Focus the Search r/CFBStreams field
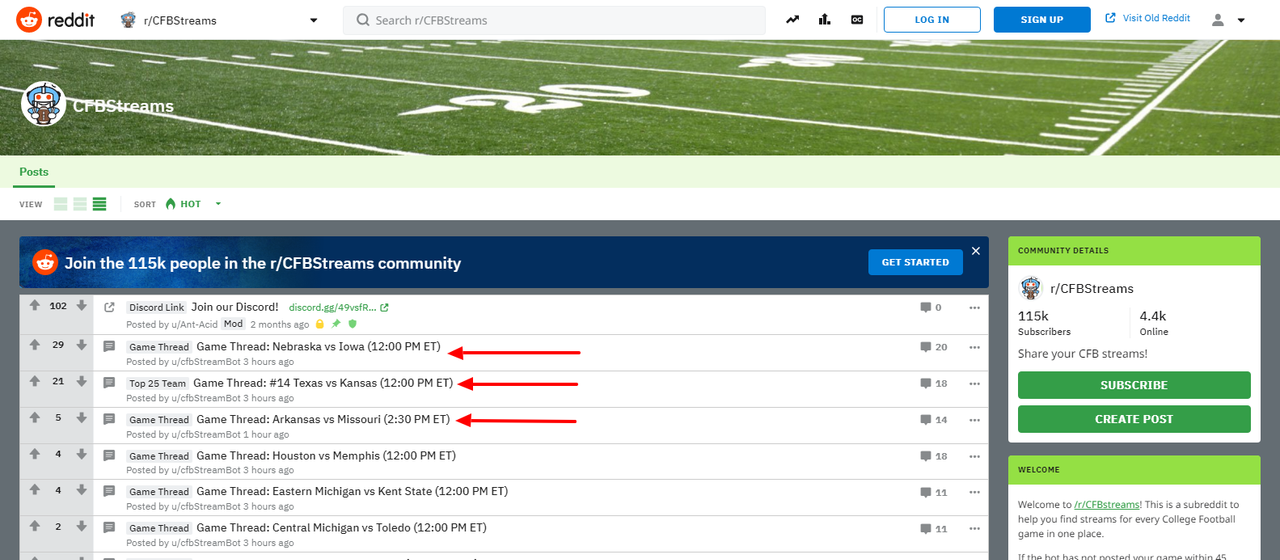This screenshot has width=1280, height=560. point(554,20)
